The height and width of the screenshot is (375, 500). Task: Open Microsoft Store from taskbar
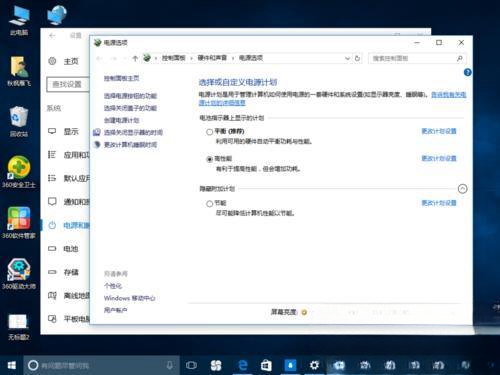click(x=266, y=365)
